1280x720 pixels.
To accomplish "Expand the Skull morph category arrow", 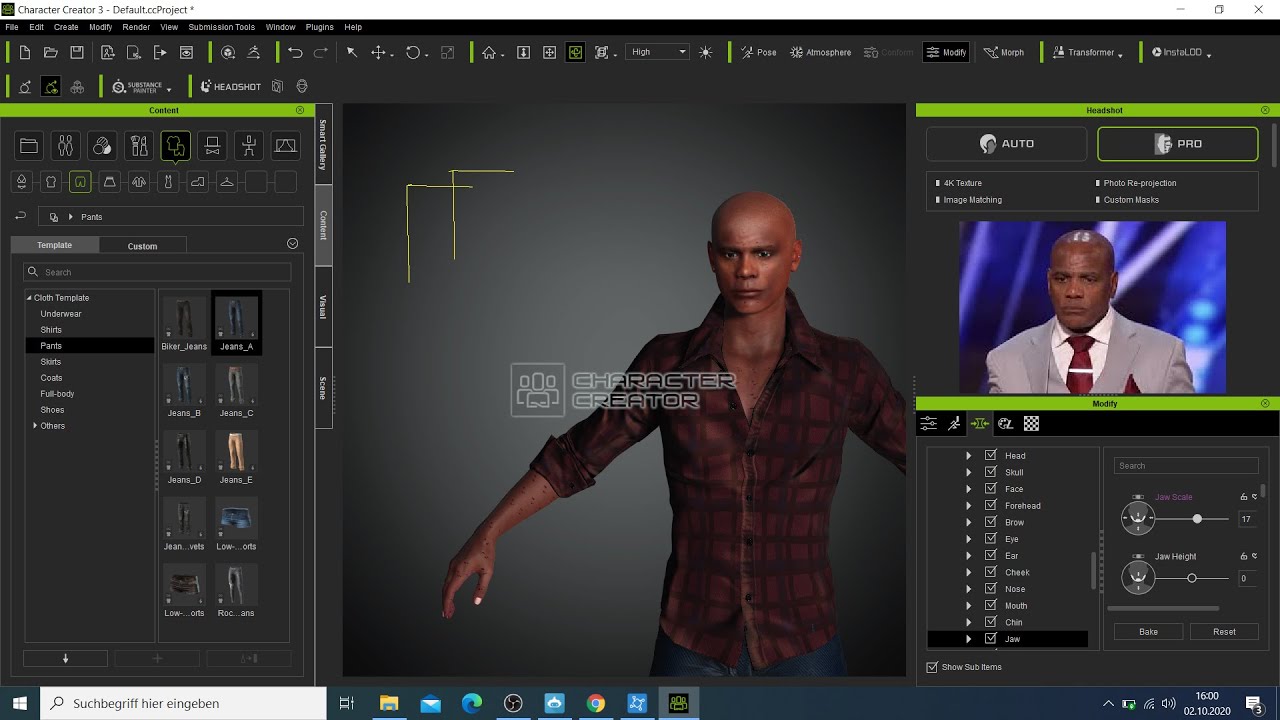I will point(968,472).
